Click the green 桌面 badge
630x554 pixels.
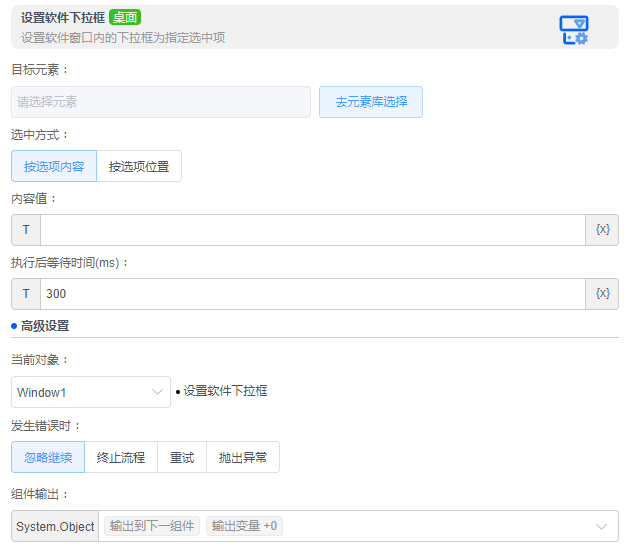pyautogui.click(x=125, y=17)
